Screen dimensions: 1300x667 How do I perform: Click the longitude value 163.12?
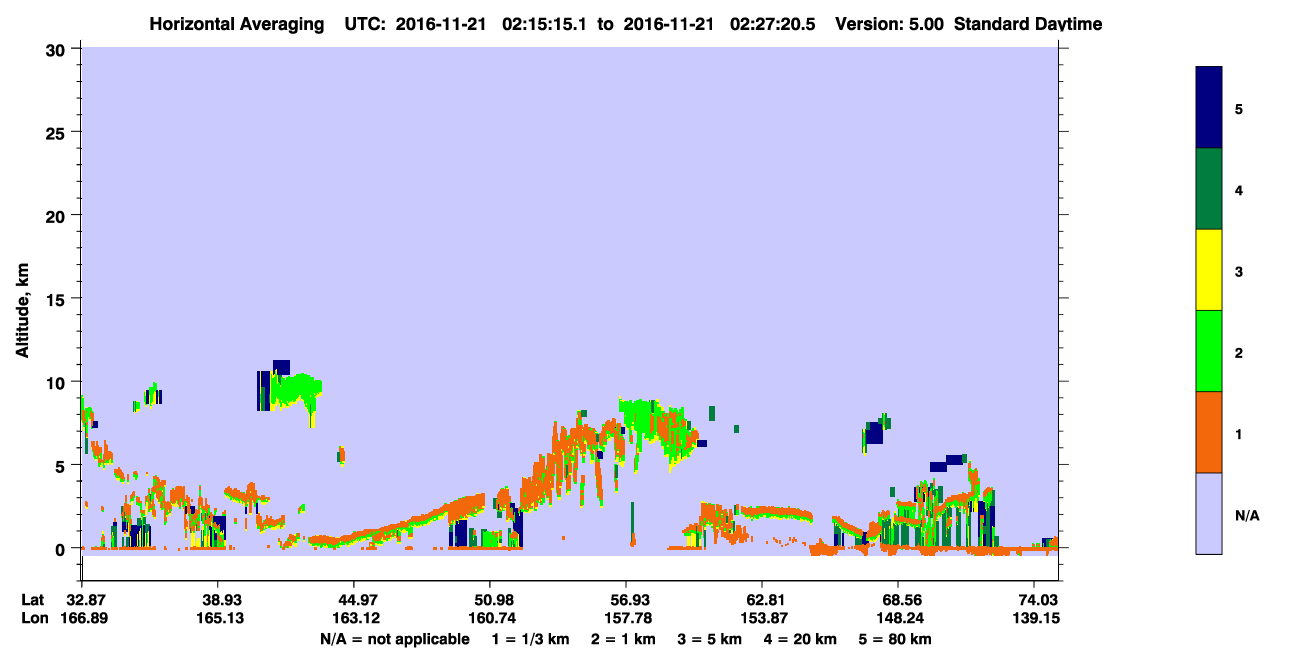pos(355,618)
